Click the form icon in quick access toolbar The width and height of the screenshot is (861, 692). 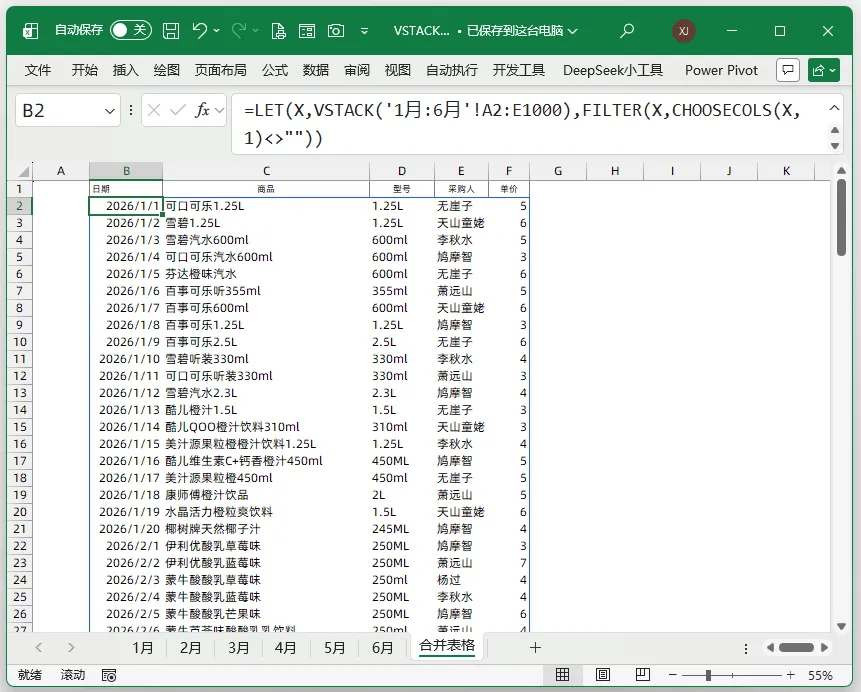tap(307, 31)
